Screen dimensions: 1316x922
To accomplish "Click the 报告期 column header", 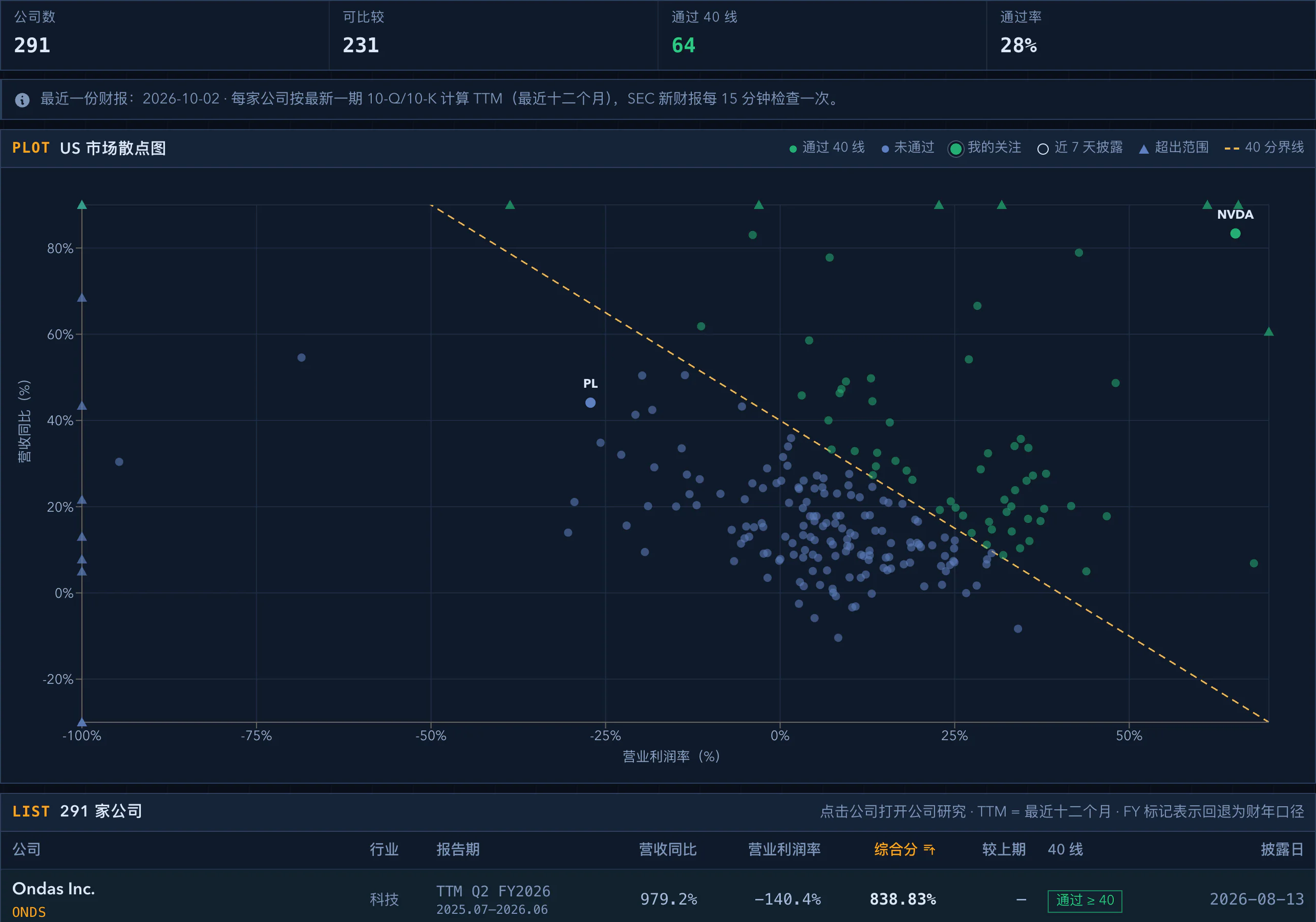I will click(x=458, y=849).
